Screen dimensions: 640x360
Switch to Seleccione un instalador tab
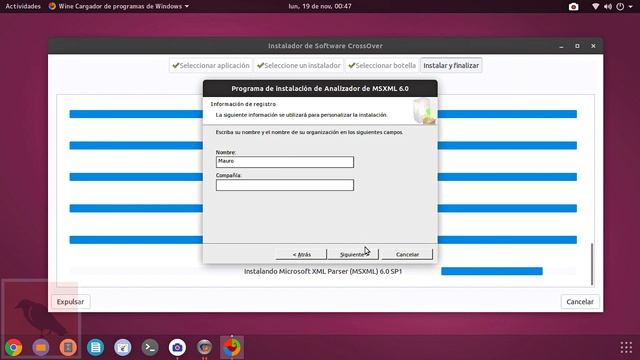click(298, 65)
